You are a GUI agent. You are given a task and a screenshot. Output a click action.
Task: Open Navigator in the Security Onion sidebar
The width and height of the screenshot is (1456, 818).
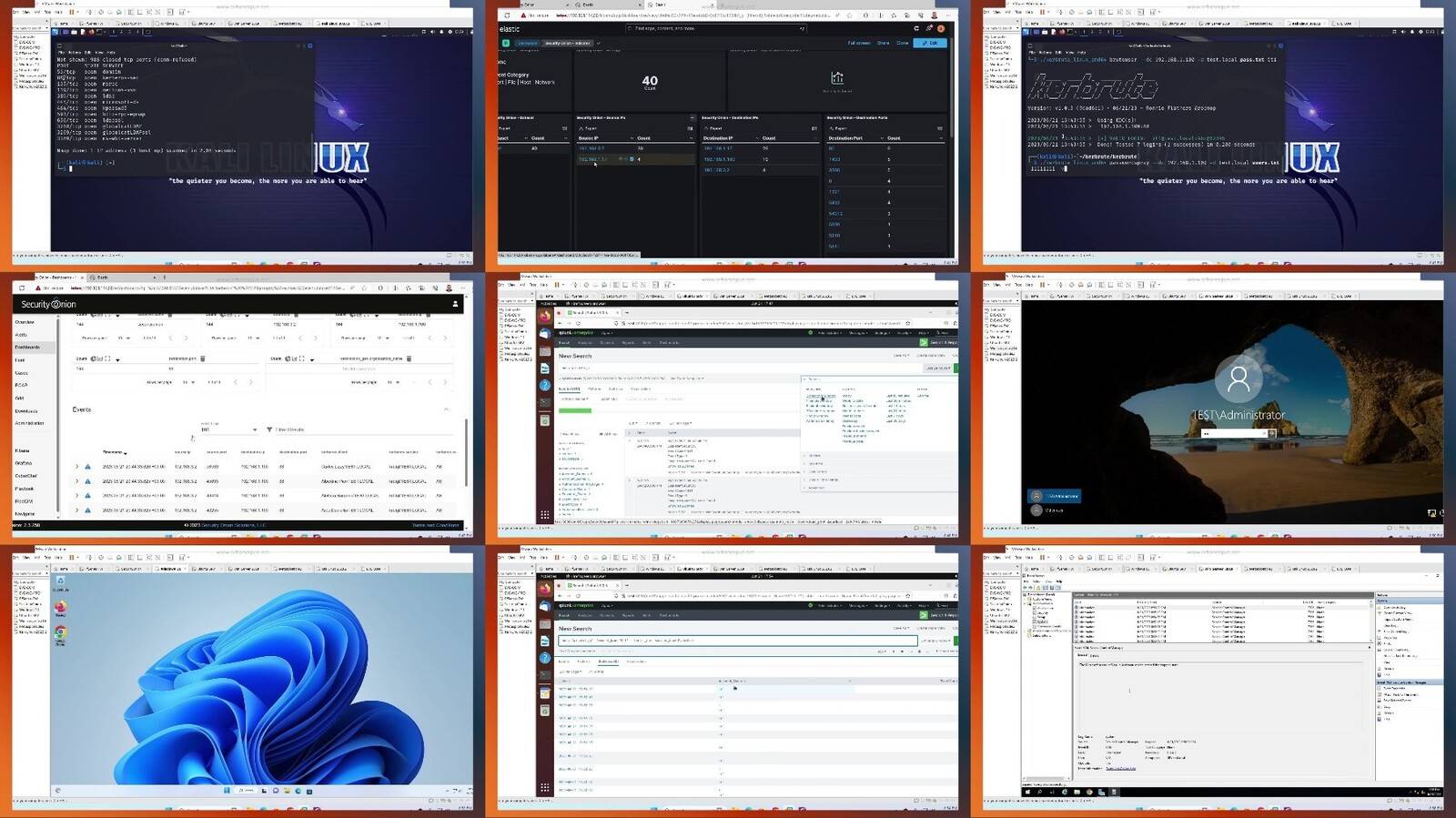(x=25, y=514)
